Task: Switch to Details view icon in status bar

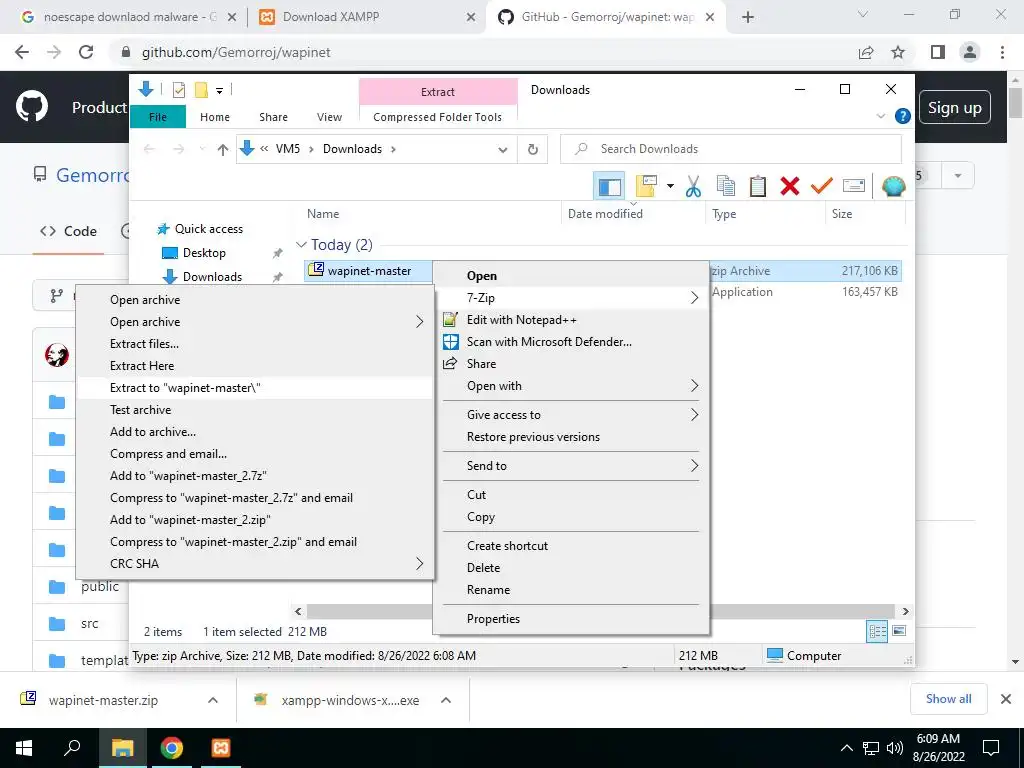Action: 877,632
